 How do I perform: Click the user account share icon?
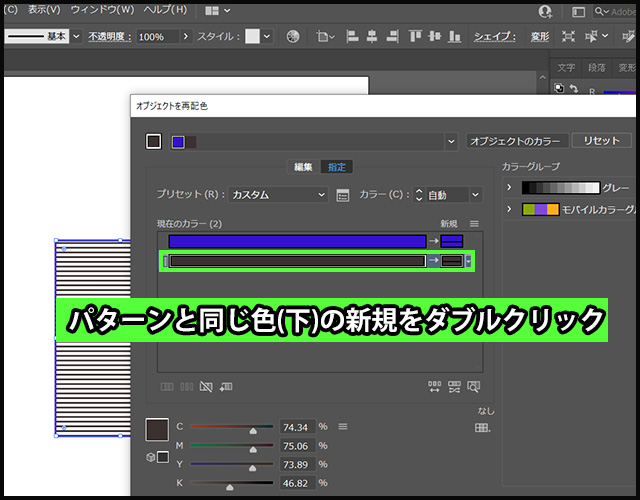pos(545,11)
